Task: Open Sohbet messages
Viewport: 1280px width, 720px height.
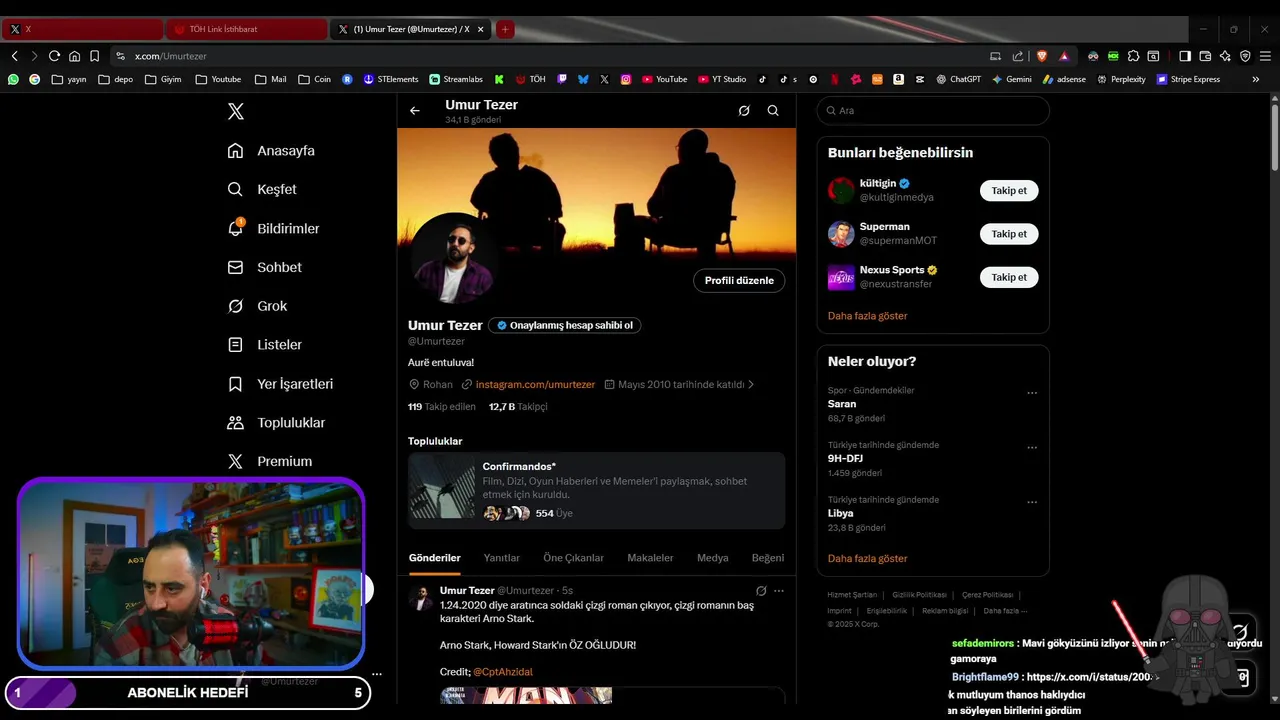Action: click(264, 267)
